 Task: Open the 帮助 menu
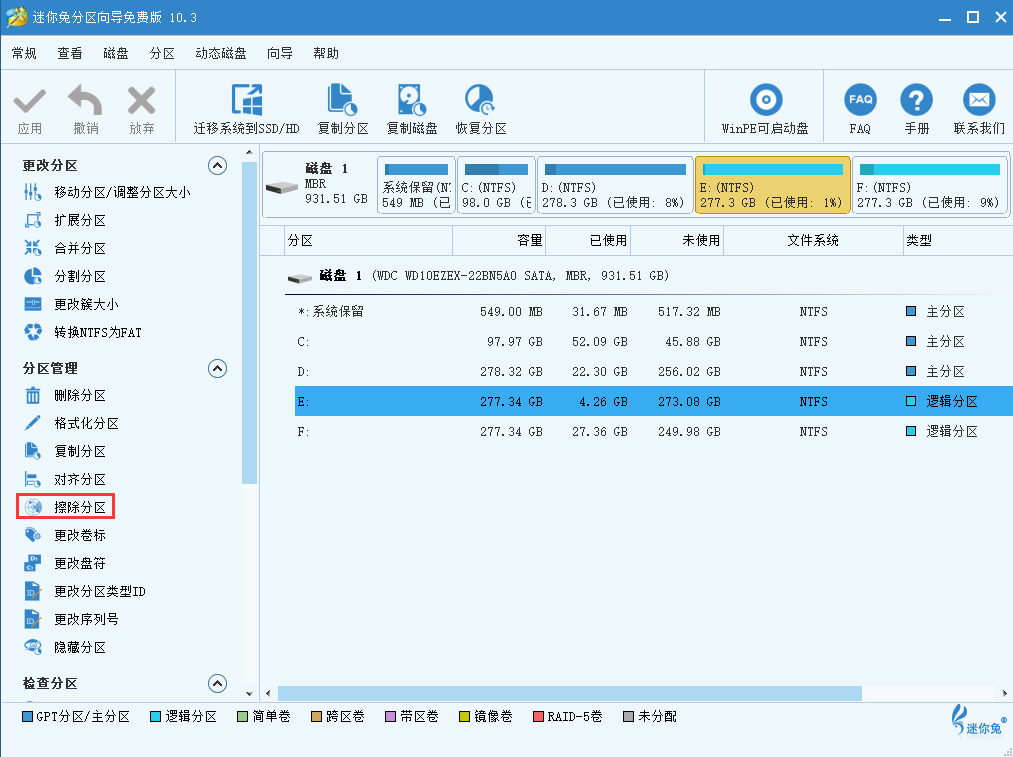pos(326,54)
